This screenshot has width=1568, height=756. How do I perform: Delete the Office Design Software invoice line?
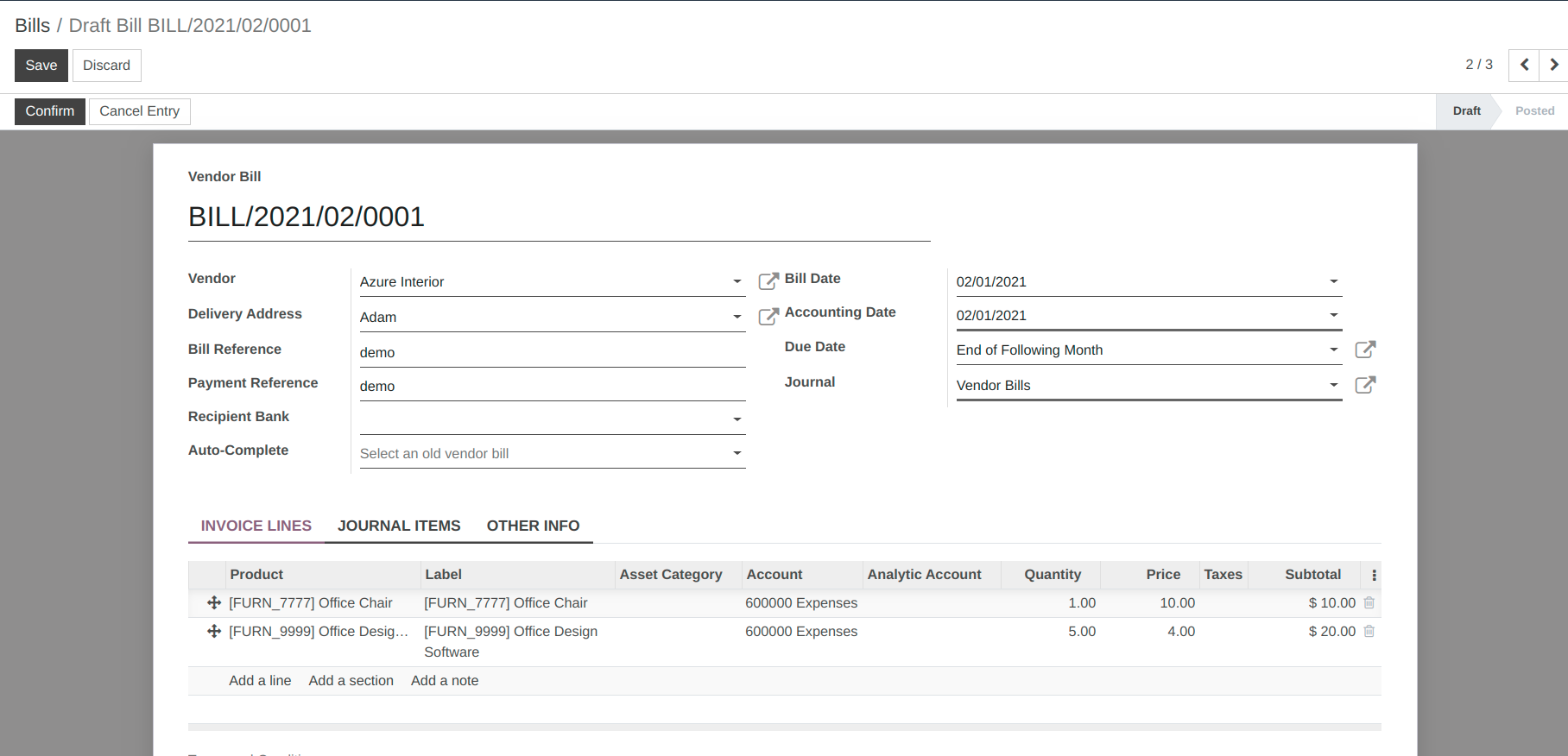coord(1369,632)
